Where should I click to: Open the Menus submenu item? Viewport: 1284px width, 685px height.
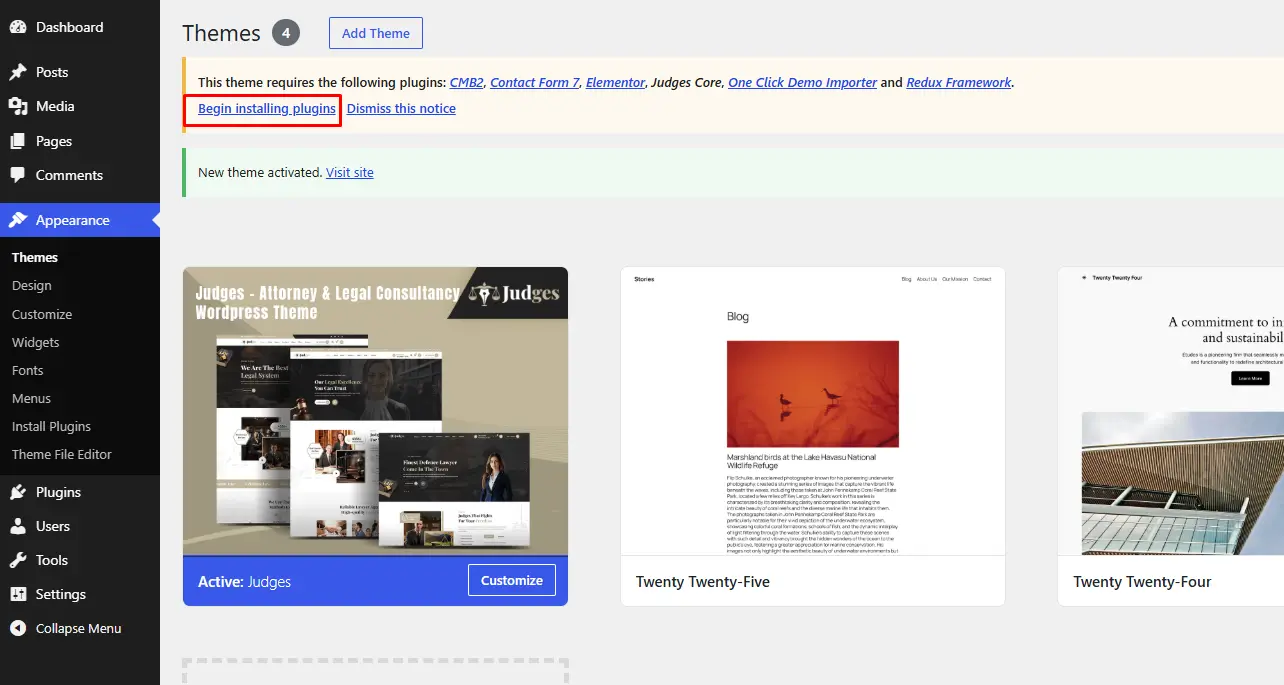click(x=32, y=398)
